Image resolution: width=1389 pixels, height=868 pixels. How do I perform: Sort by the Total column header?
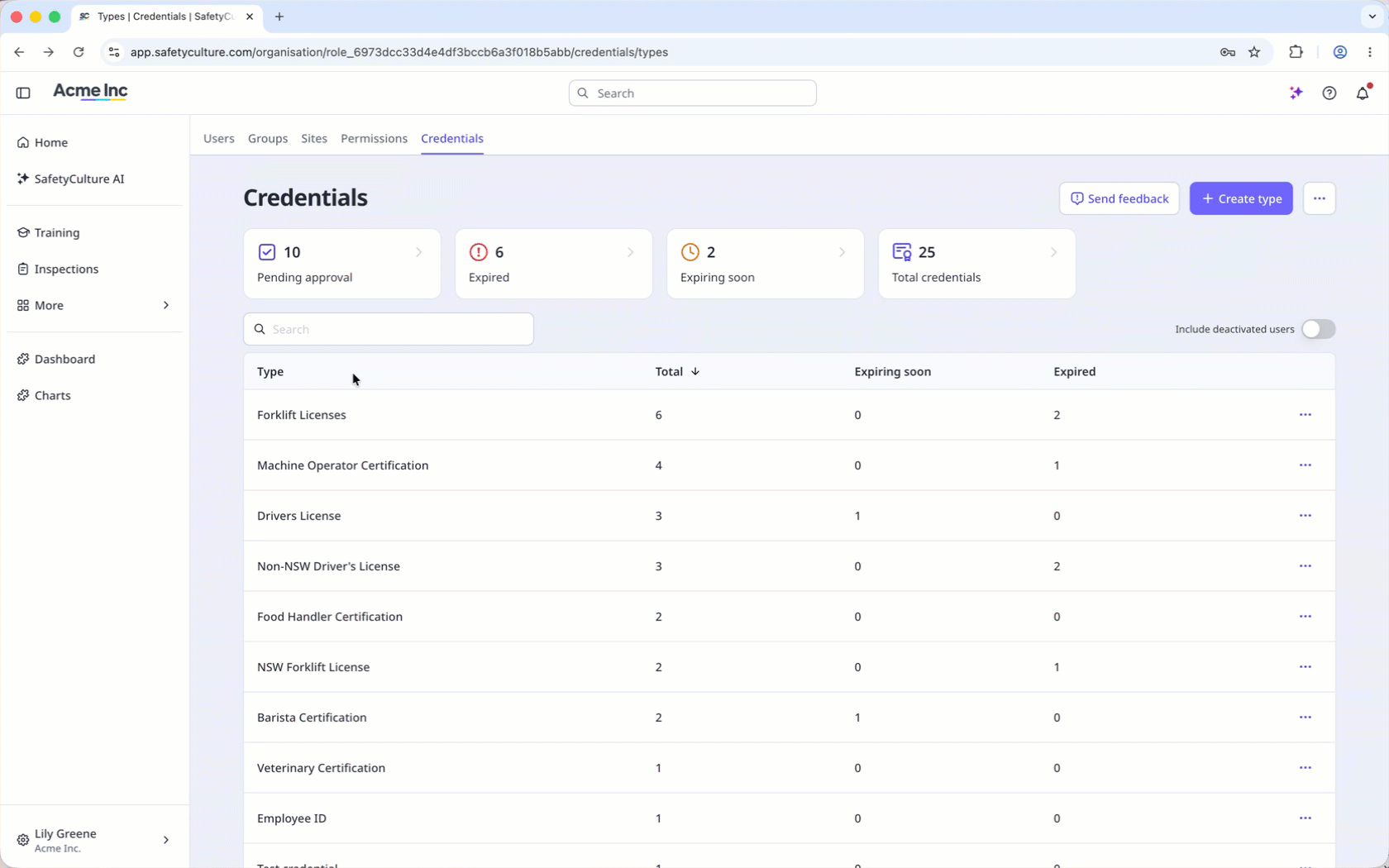pyautogui.click(x=677, y=372)
